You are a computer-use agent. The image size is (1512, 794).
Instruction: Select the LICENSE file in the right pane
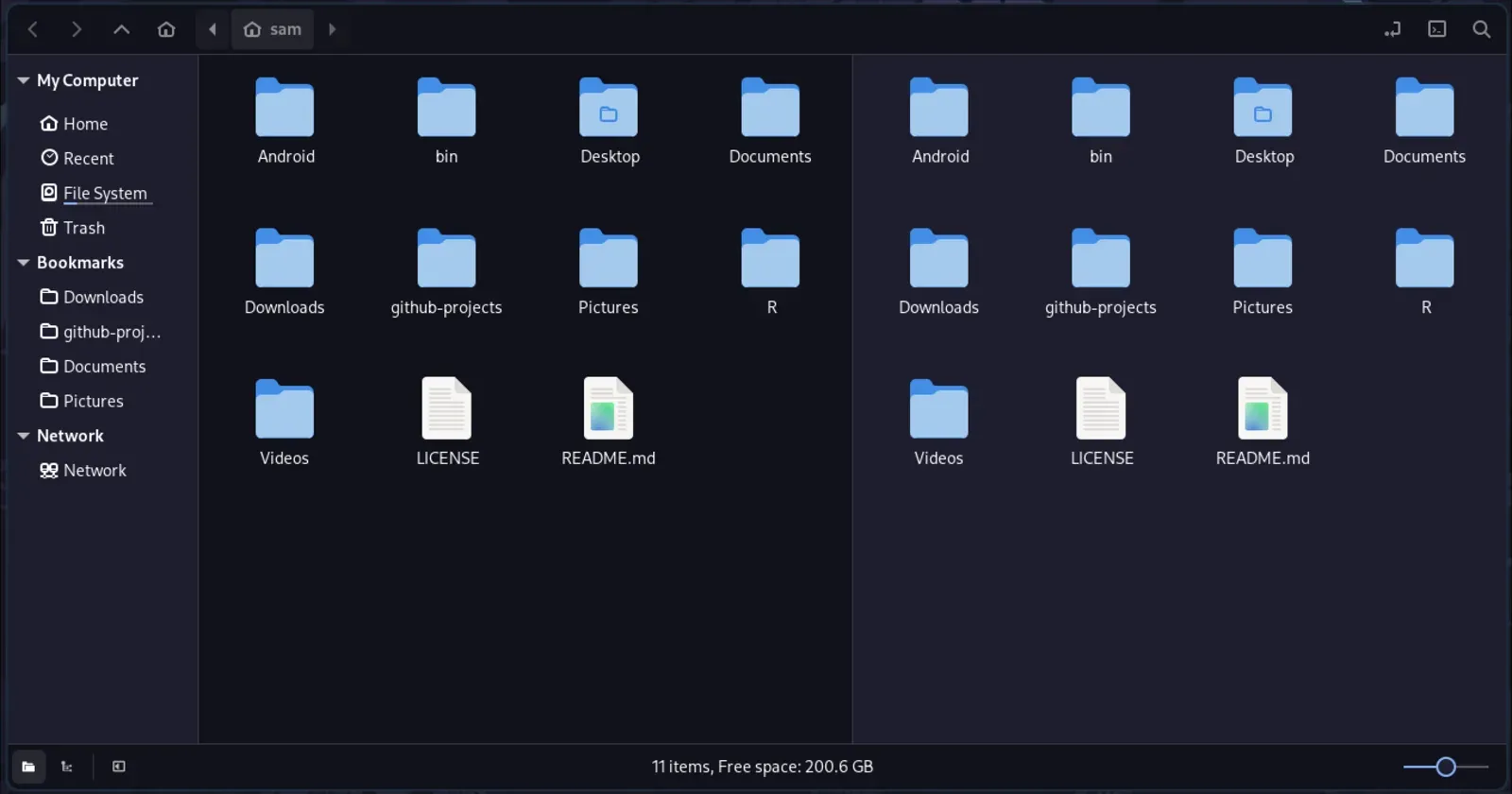[x=1101, y=423]
